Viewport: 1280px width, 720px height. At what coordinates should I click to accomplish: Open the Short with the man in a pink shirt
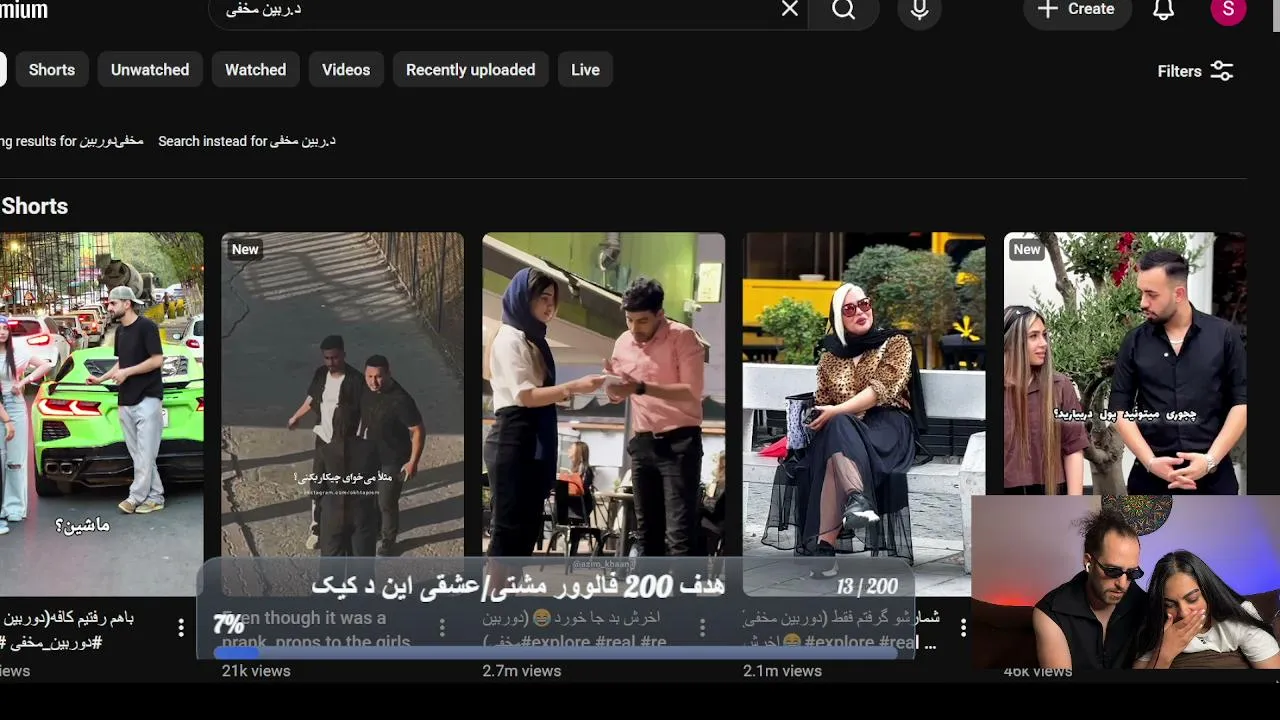[x=603, y=414]
